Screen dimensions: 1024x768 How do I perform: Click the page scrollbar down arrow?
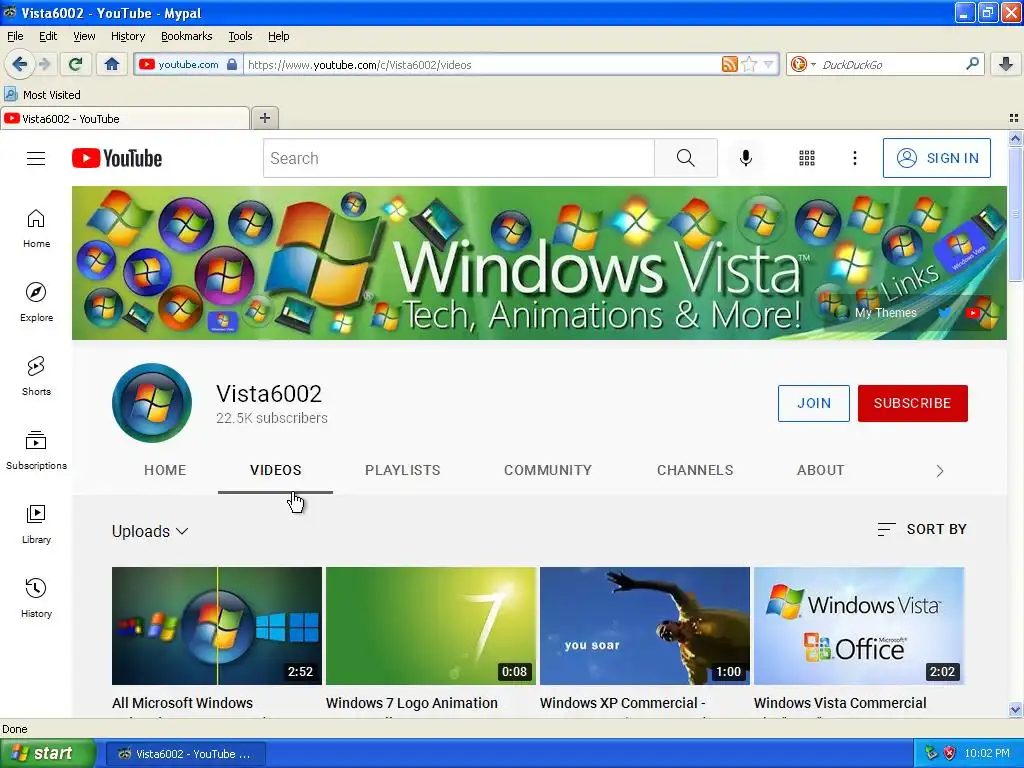pyautogui.click(x=1015, y=709)
